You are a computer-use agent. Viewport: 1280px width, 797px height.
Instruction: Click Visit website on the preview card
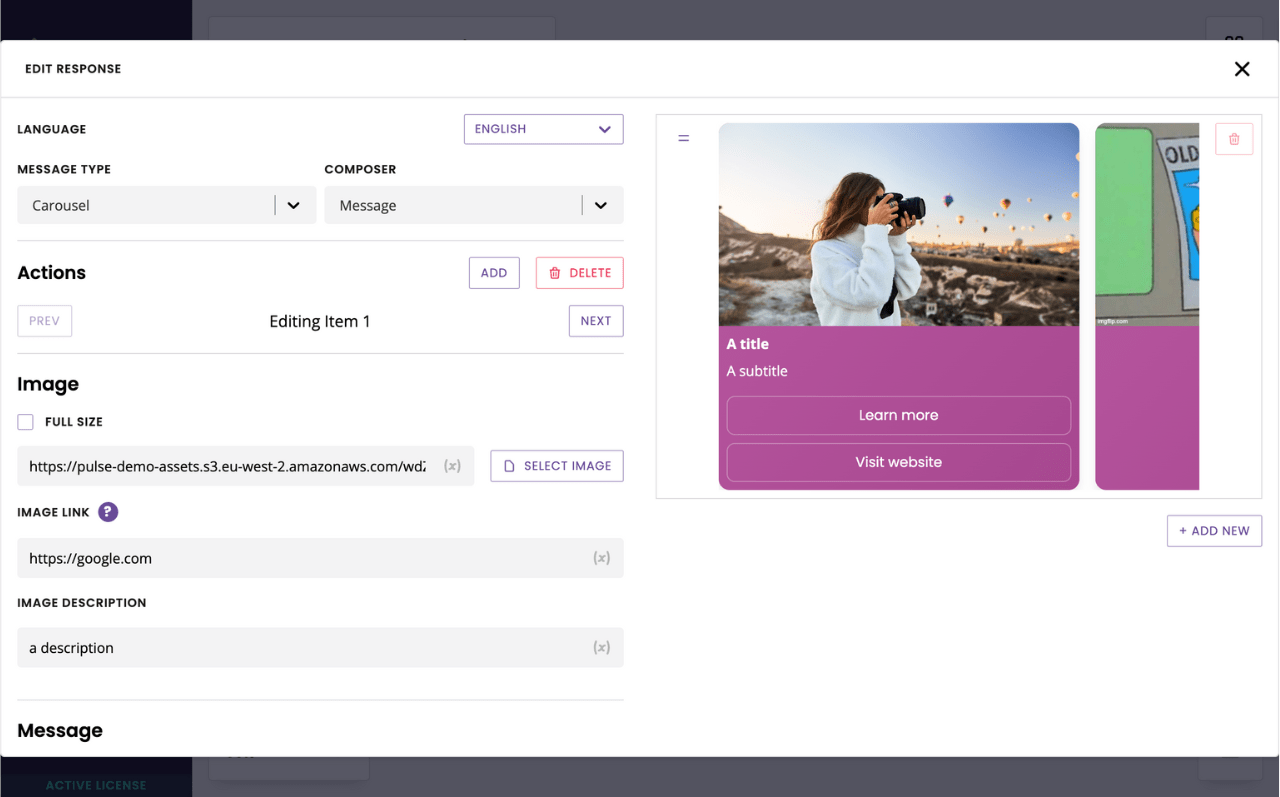[899, 462]
